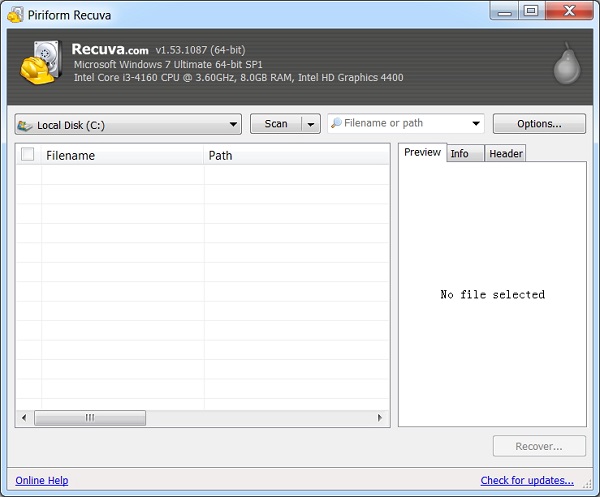The height and width of the screenshot is (497, 600).
Task: Expand the Scan button options arrow
Action: (x=311, y=124)
